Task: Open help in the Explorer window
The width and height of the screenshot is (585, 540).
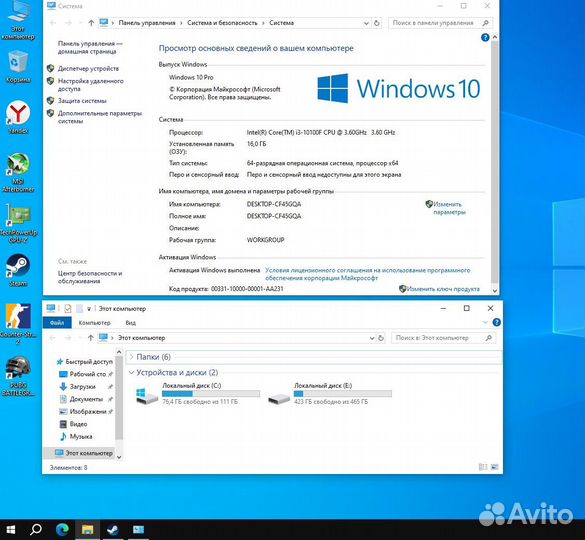Action: pyautogui.click(x=496, y=322)
